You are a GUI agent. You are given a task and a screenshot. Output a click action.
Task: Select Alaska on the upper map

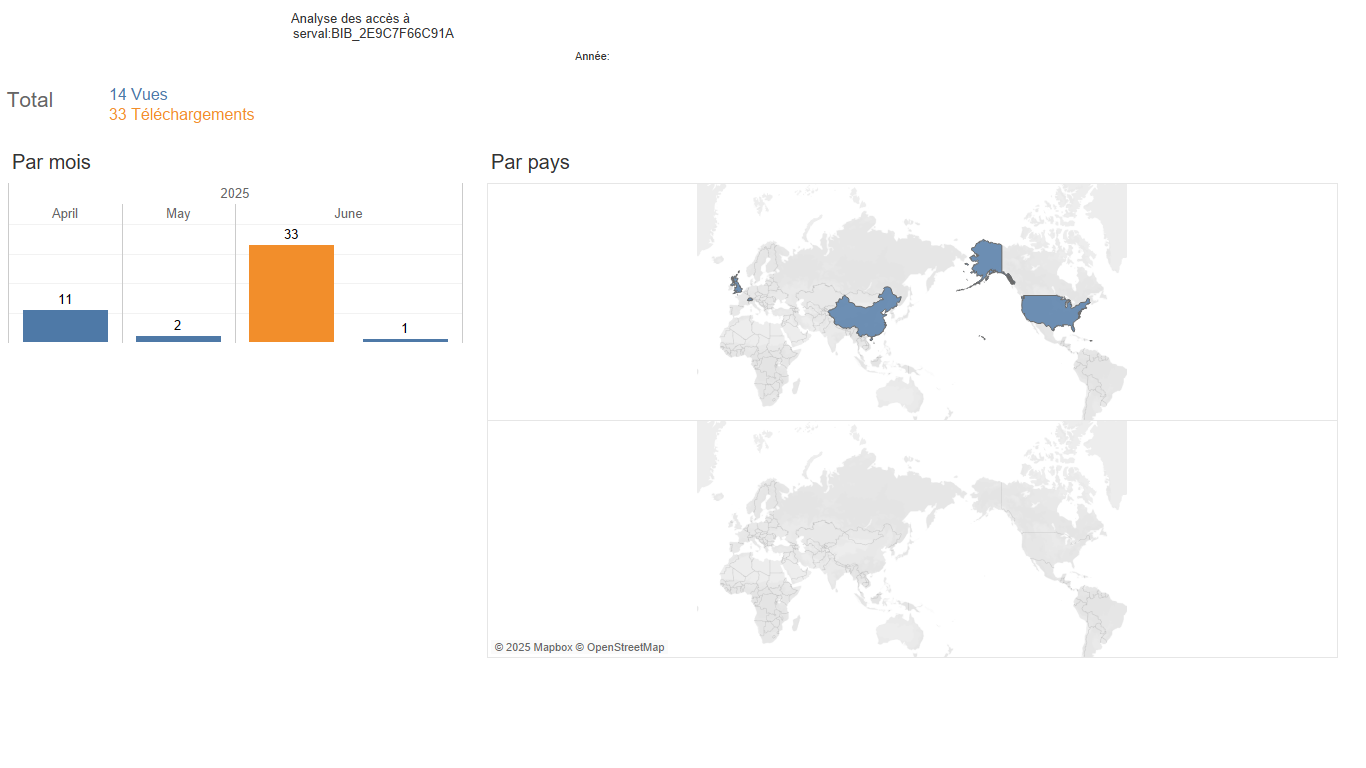986,260
